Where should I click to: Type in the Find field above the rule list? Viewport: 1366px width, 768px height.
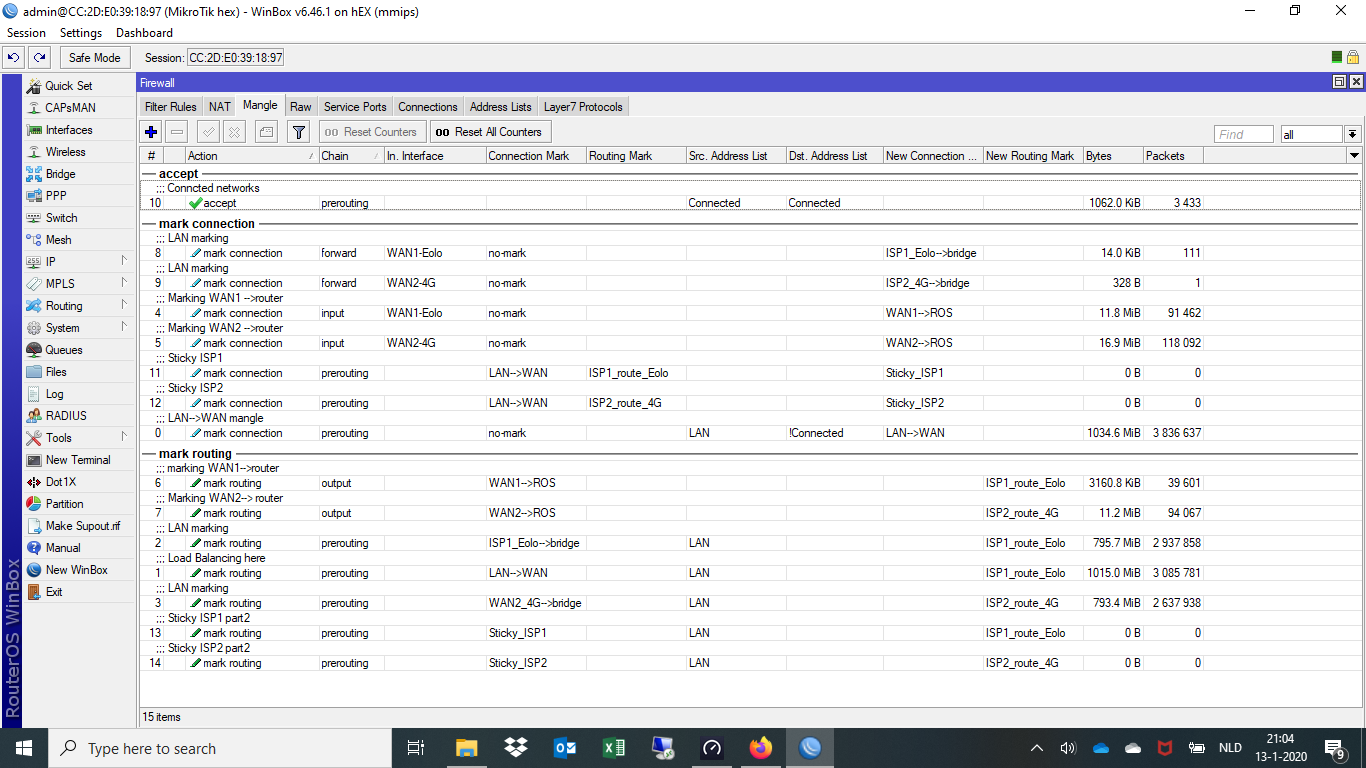coord(1243,133)
